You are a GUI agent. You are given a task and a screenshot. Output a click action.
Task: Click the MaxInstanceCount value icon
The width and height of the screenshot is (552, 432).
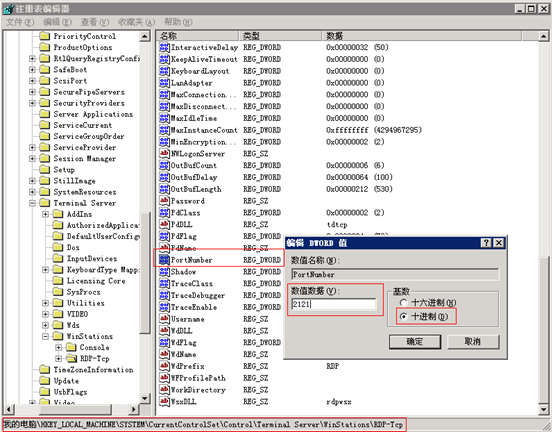[x=164, y=130]
